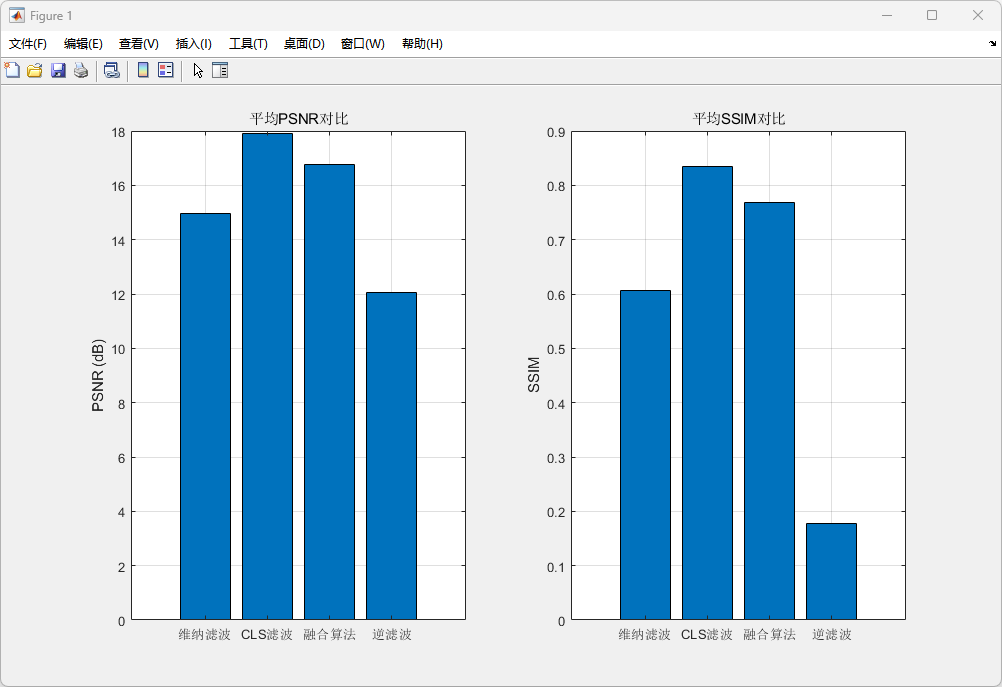The height and width of the screenshot is (687, 1002).
Task: Click the dock arrow at menu bar right
Action: [992, 44]
